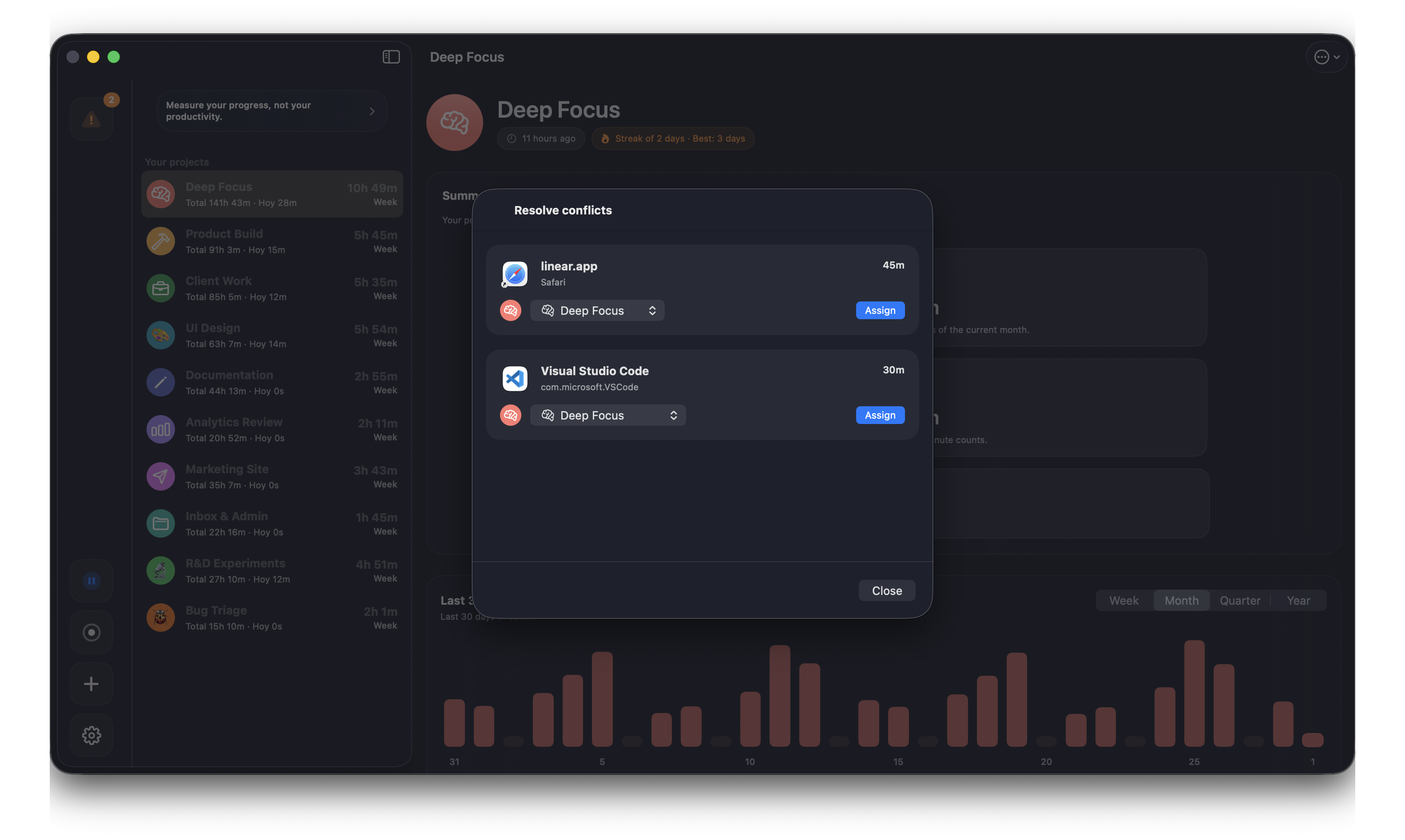Select the UI Design palette icon
This screenshot has height=840, width=1405.
(x=160, y=335)
